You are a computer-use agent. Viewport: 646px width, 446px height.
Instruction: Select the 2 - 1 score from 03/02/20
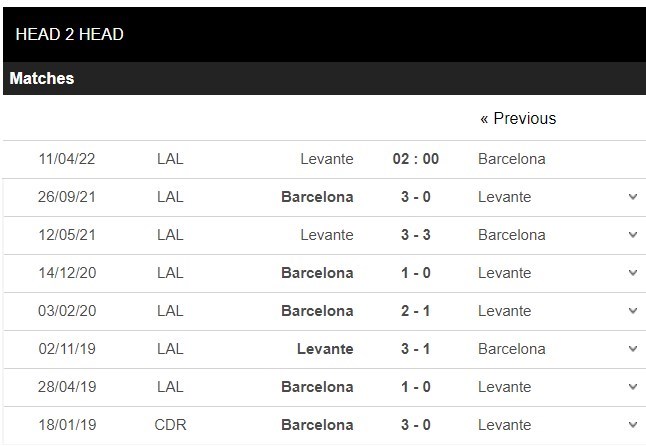416,311
